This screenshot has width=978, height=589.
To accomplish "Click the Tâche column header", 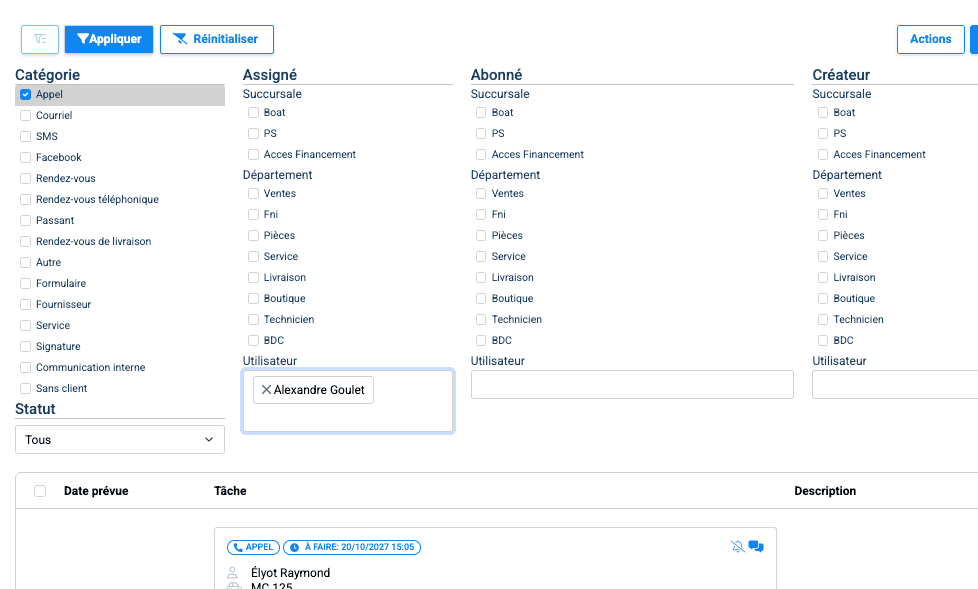I will click(x=230, y=491).
